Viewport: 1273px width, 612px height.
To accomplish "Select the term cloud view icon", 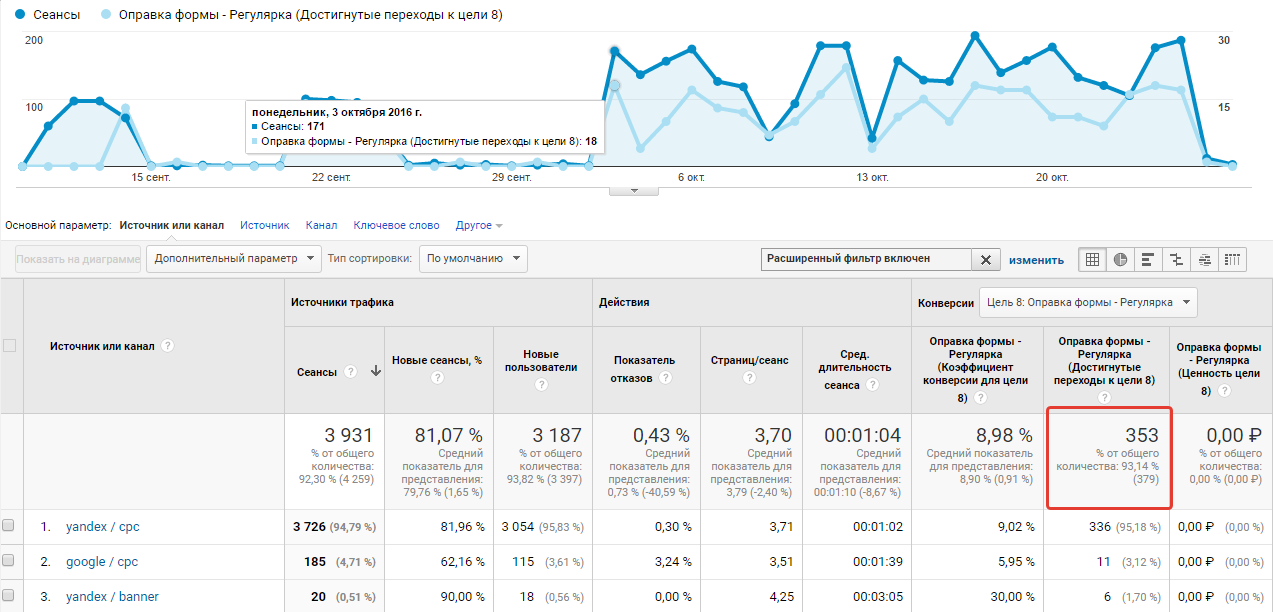I will tap(1205, 259).
